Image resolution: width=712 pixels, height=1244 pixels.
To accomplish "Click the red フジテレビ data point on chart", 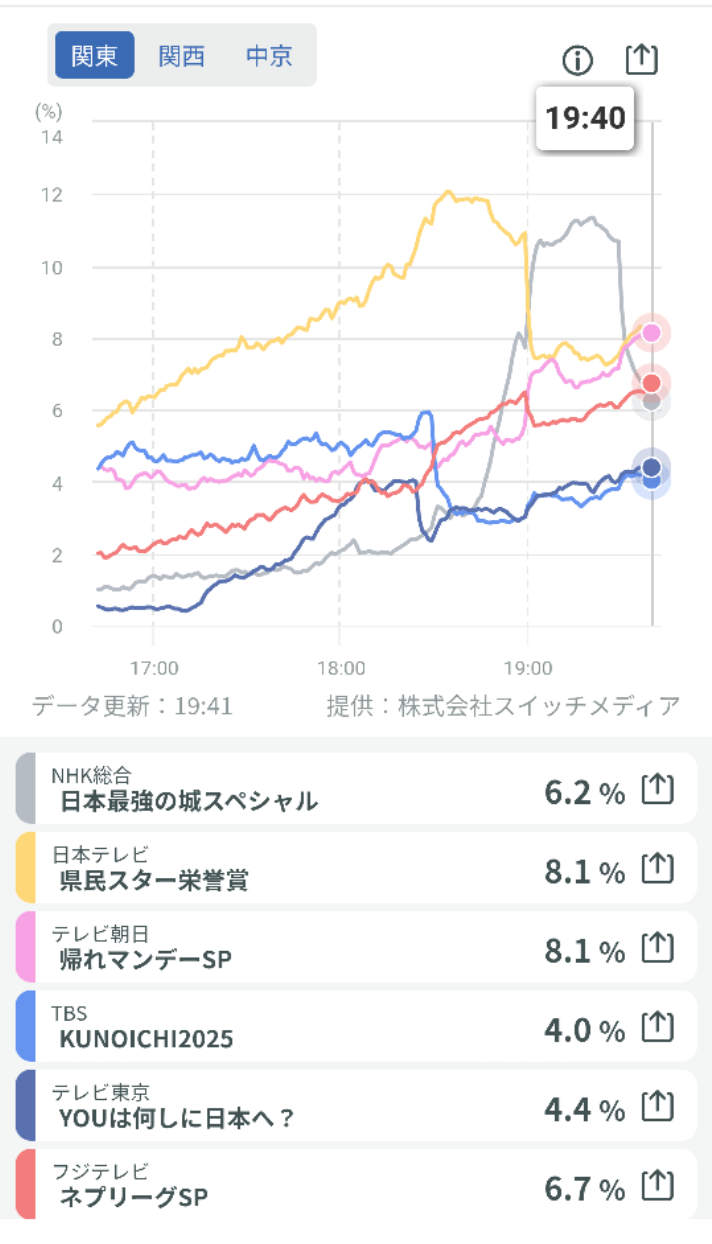I will pyautogui.click(x=652, y=383).
